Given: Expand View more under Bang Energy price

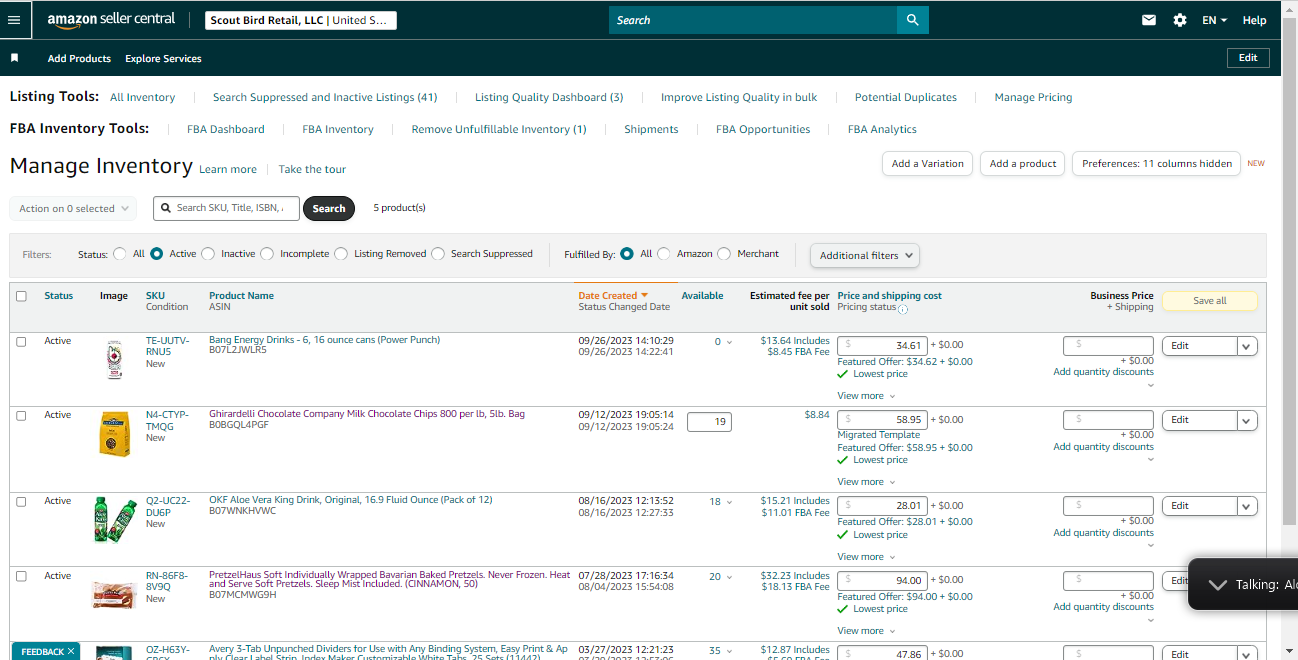Looking at the screenshot, I should click(x=866, y=396).
